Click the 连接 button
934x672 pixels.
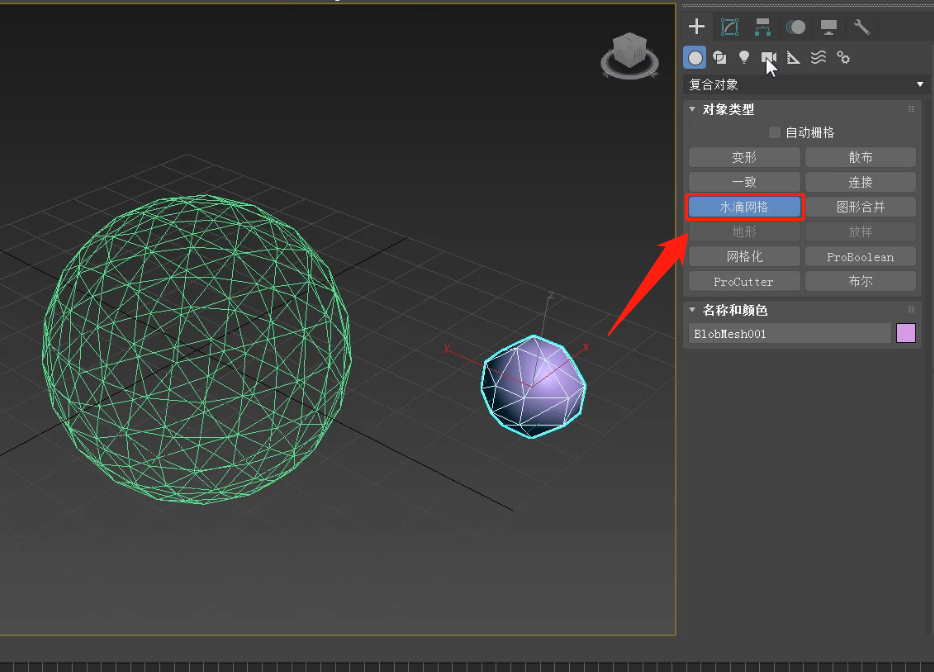tap(860, 182)
